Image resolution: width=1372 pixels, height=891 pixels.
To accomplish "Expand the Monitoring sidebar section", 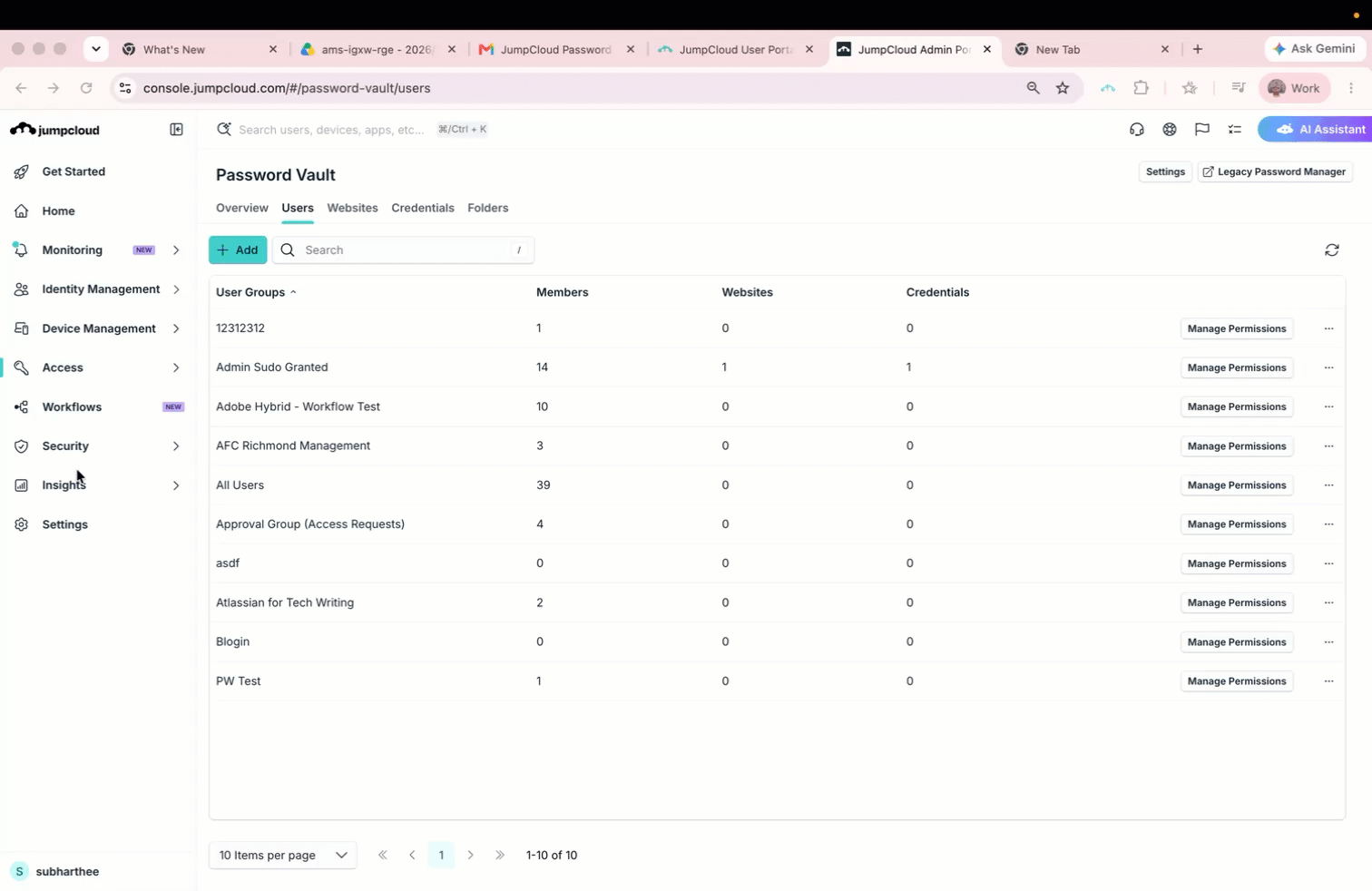I will pos(176,250).
